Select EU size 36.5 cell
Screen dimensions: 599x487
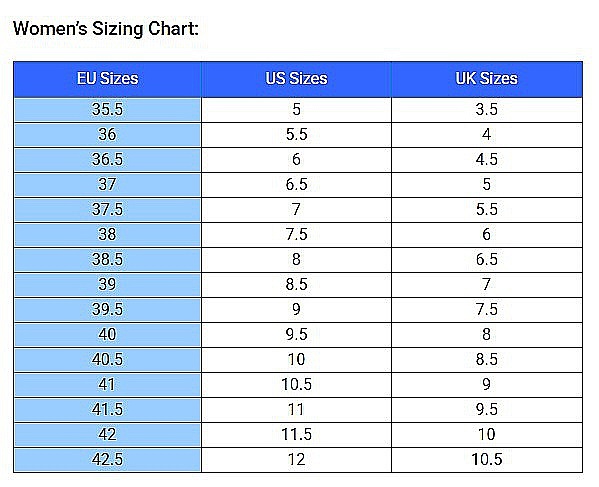pyautogui.click(x=107, y=160)
